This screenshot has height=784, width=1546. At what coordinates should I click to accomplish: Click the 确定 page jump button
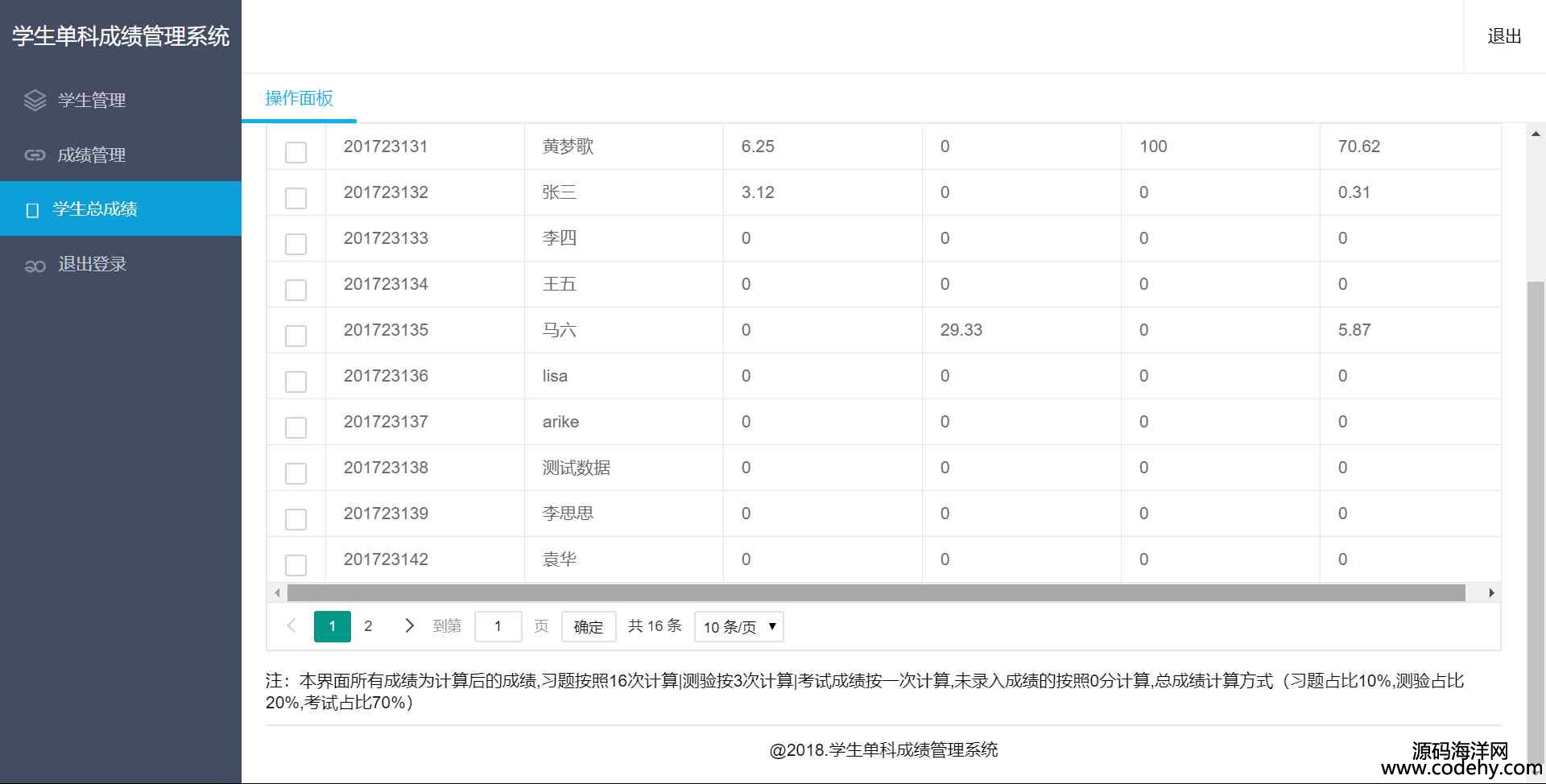588,627
